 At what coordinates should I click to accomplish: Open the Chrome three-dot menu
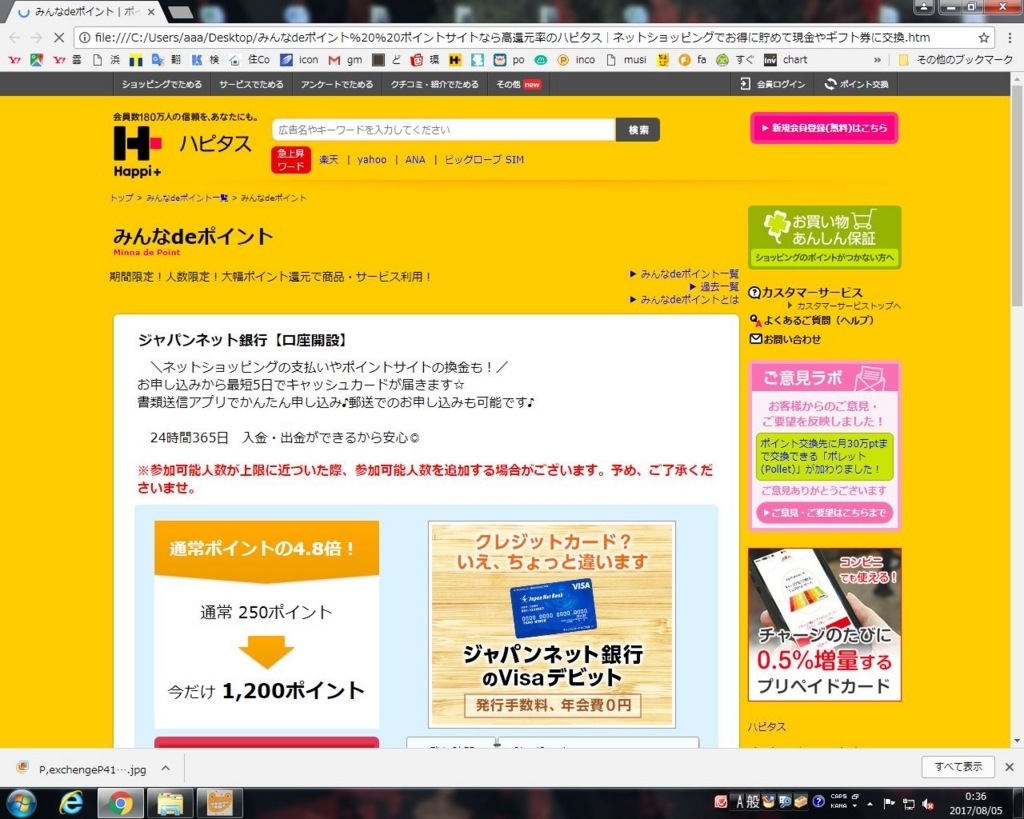pyautogui.click(x=1010, y=37)
